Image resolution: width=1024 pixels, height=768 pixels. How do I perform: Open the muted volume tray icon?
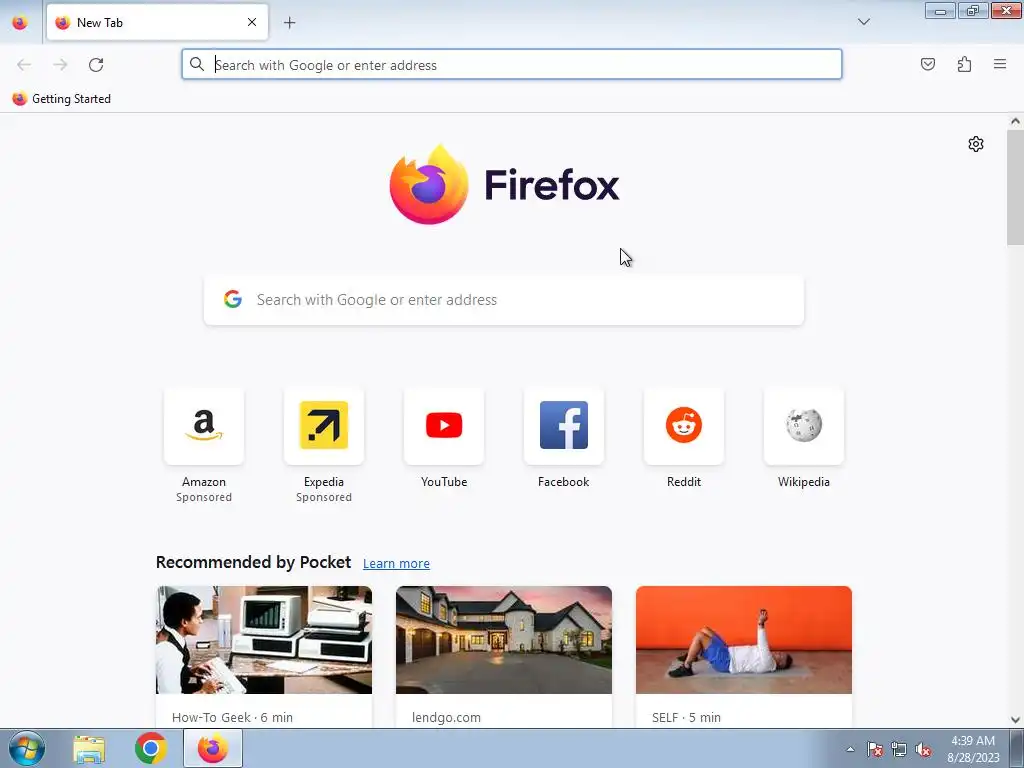(923, 749)
